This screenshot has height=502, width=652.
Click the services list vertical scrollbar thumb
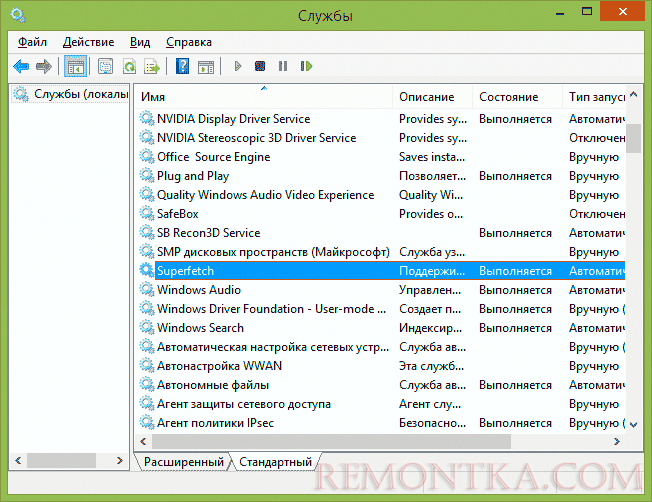[x=633, y=138]
